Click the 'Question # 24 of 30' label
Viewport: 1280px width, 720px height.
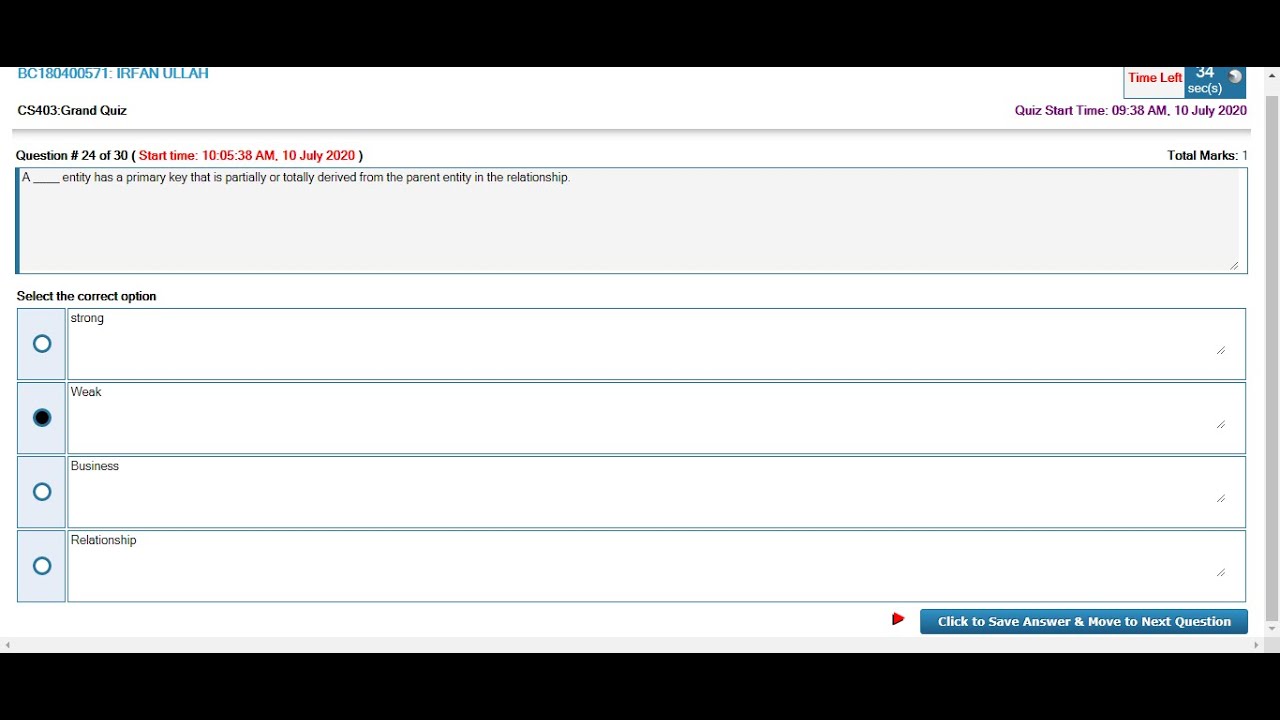[x=71, y=156]
